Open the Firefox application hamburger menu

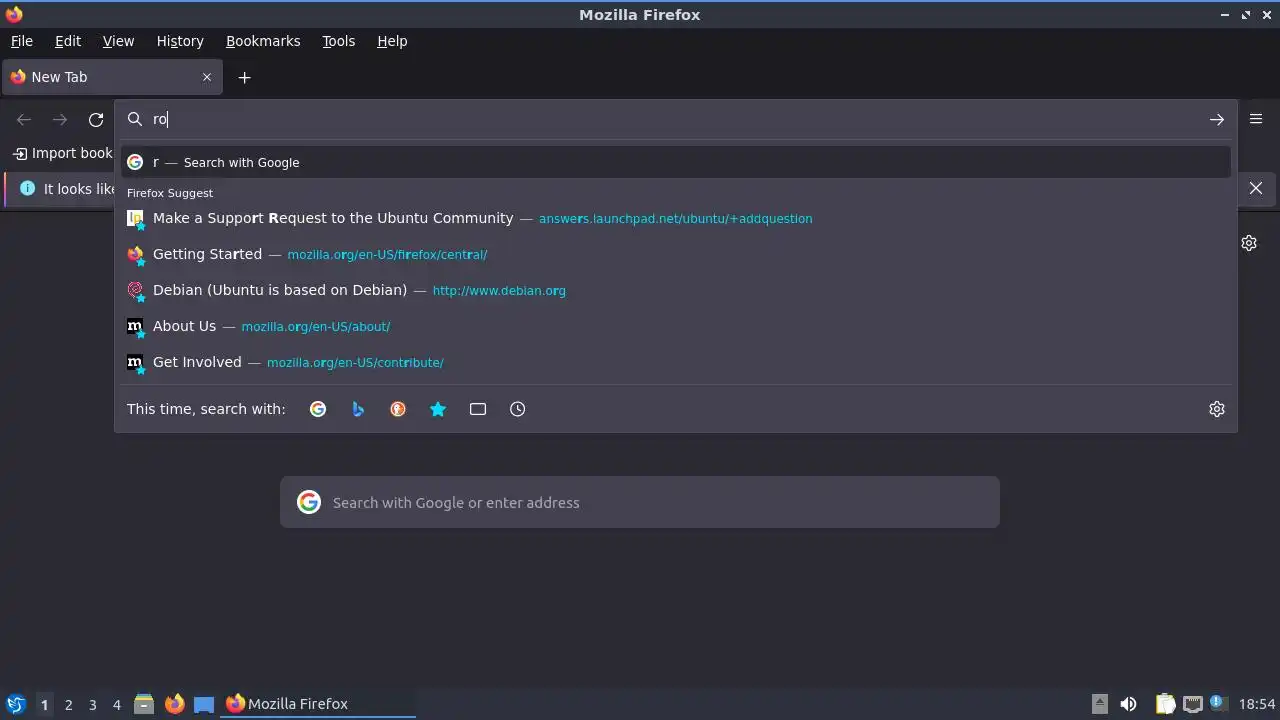pyautogui.click(x=1256, y=119)
